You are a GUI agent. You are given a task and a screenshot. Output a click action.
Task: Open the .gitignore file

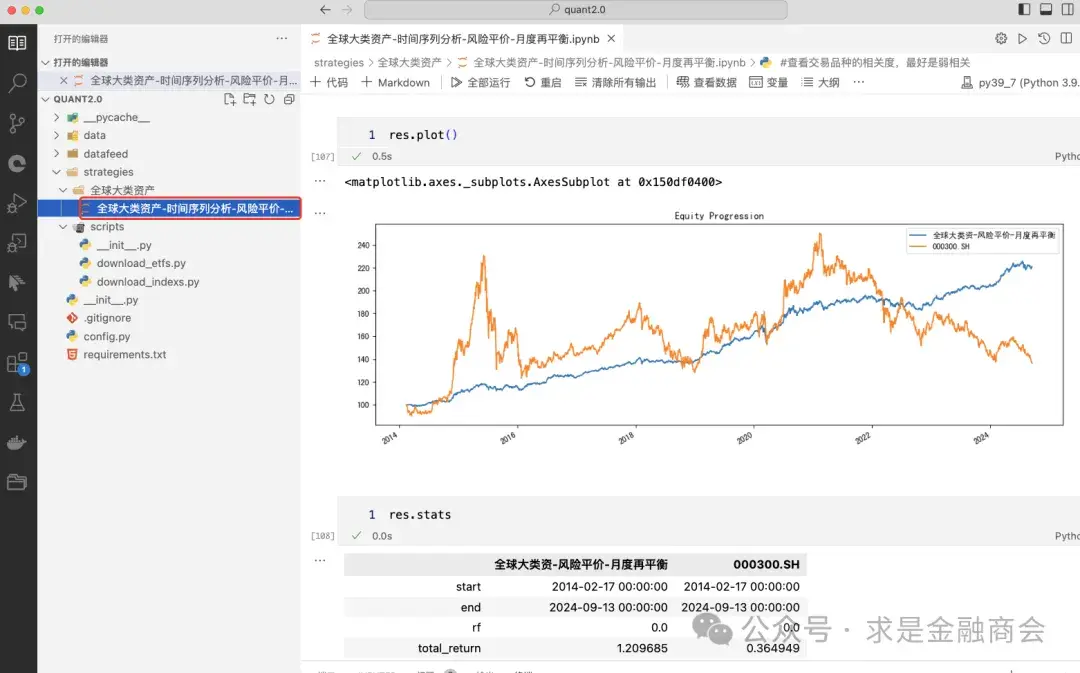click(107, 318)
